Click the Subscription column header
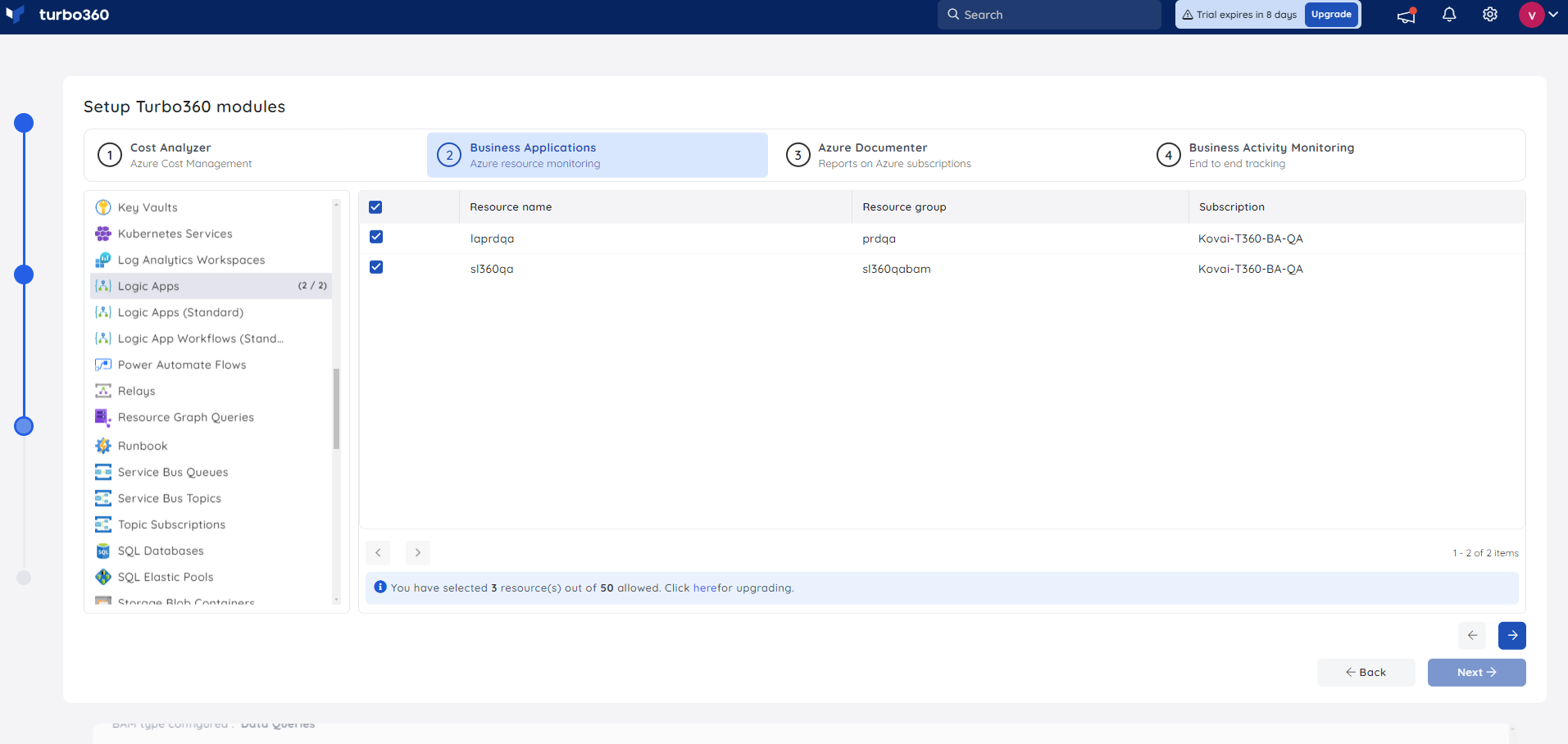The image size is (1568, 744). click(x=1357, y=207)
